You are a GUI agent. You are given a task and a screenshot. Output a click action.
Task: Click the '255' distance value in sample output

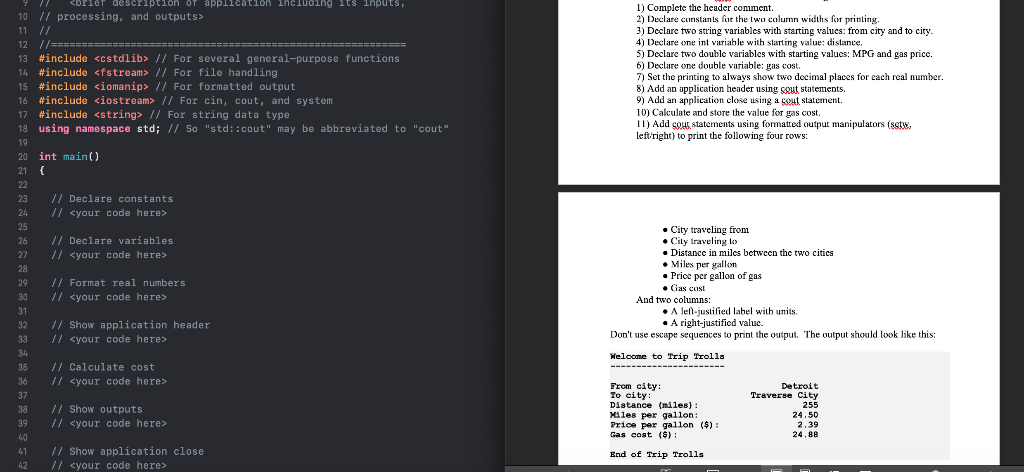(x=810, y=405)
